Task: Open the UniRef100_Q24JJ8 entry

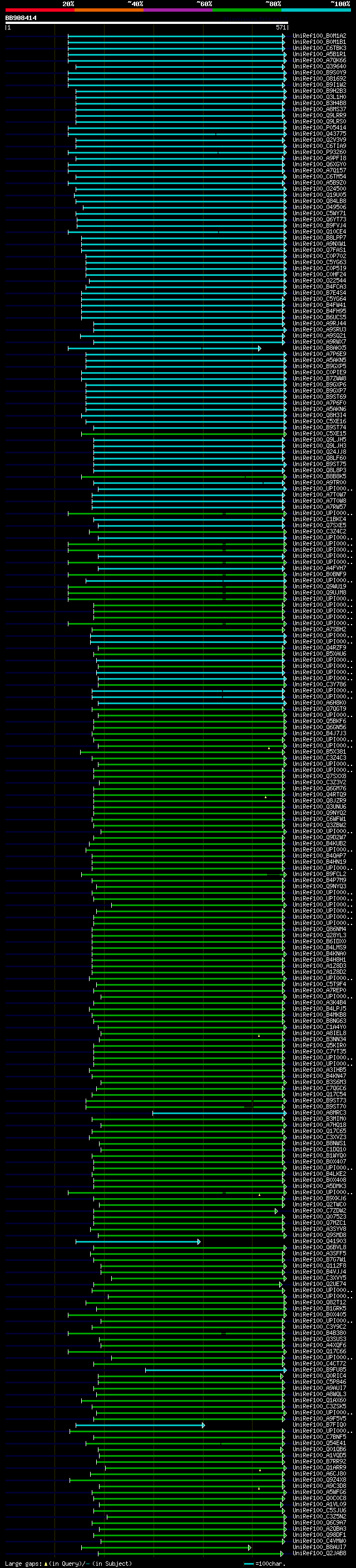Action: coord(319,452)
